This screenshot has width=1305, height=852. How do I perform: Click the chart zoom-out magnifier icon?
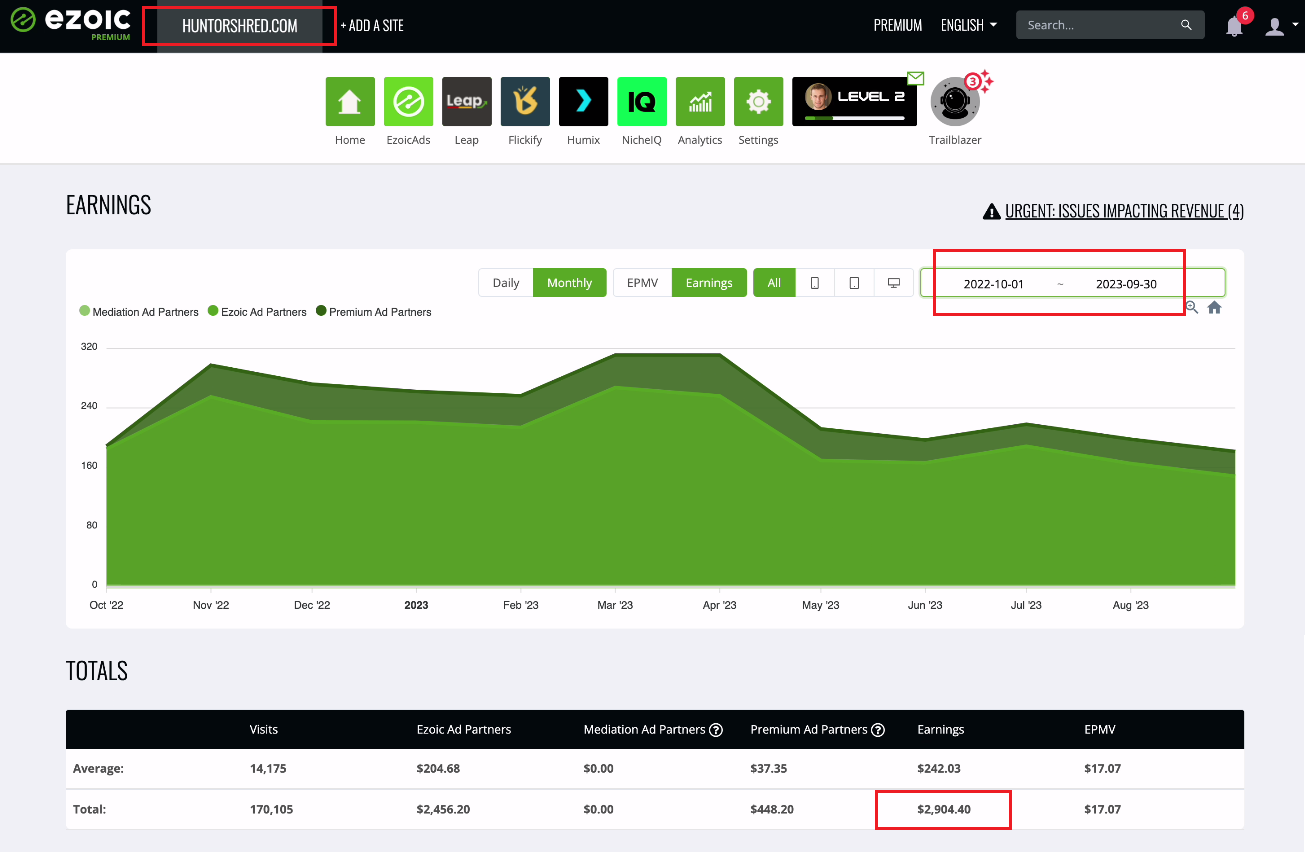1192,308
